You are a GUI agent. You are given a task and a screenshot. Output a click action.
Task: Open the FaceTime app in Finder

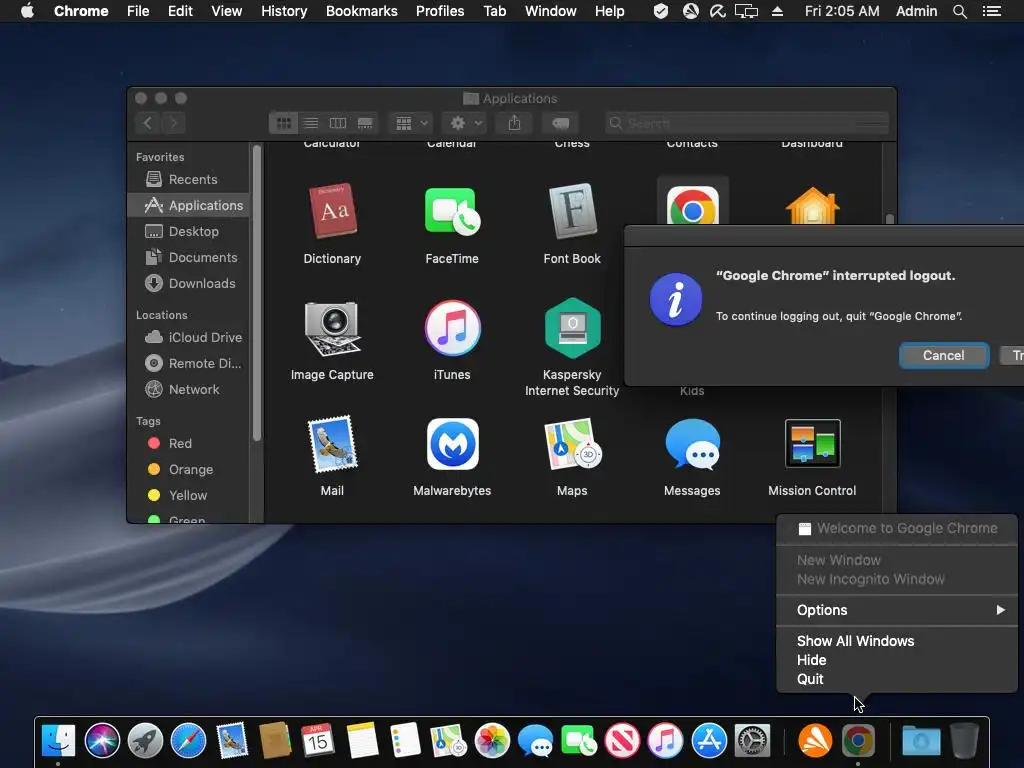tap(452, 211)
